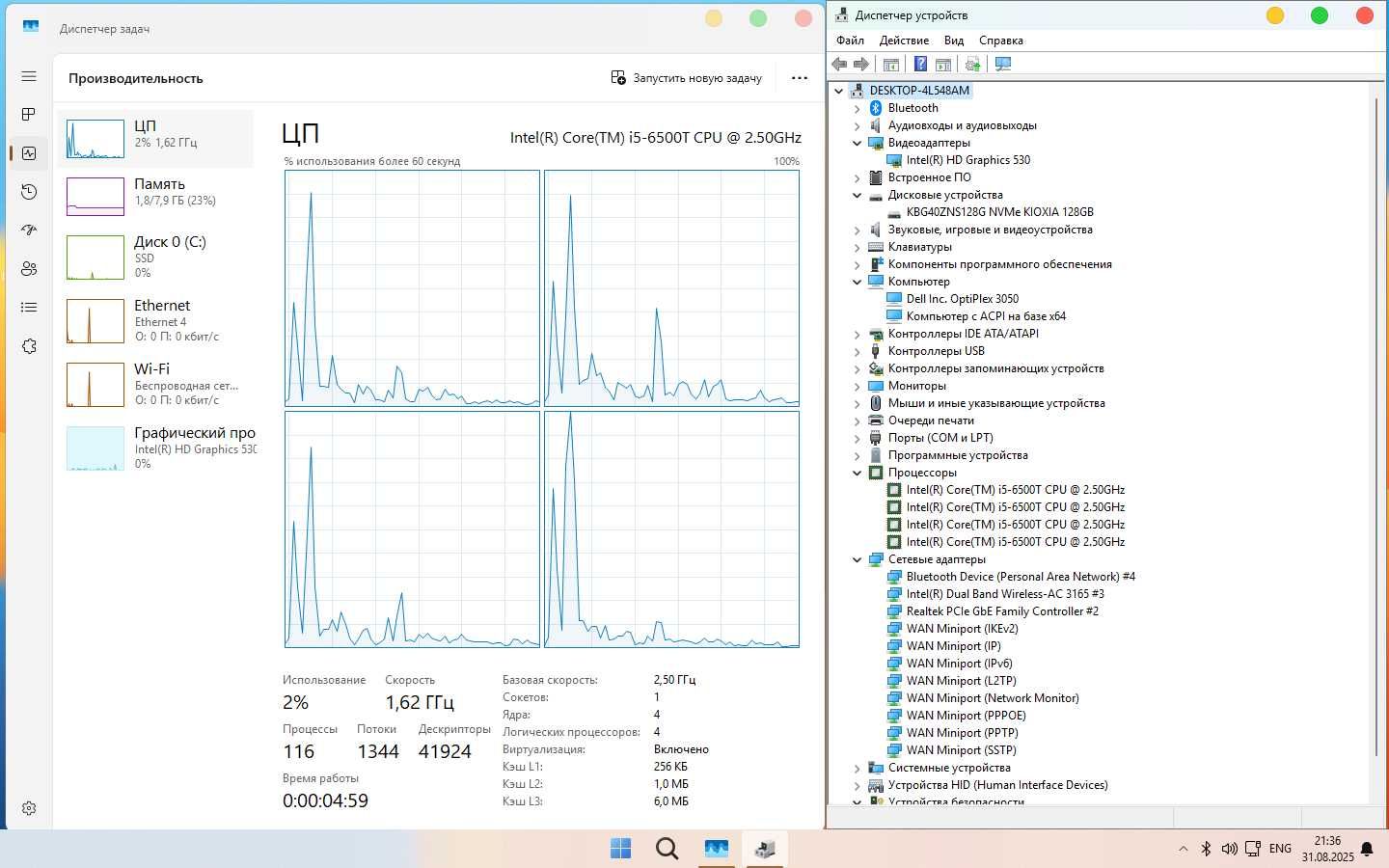Open the notification bell in taskbar
The image size is (1389, 868).
point(1367,849)
